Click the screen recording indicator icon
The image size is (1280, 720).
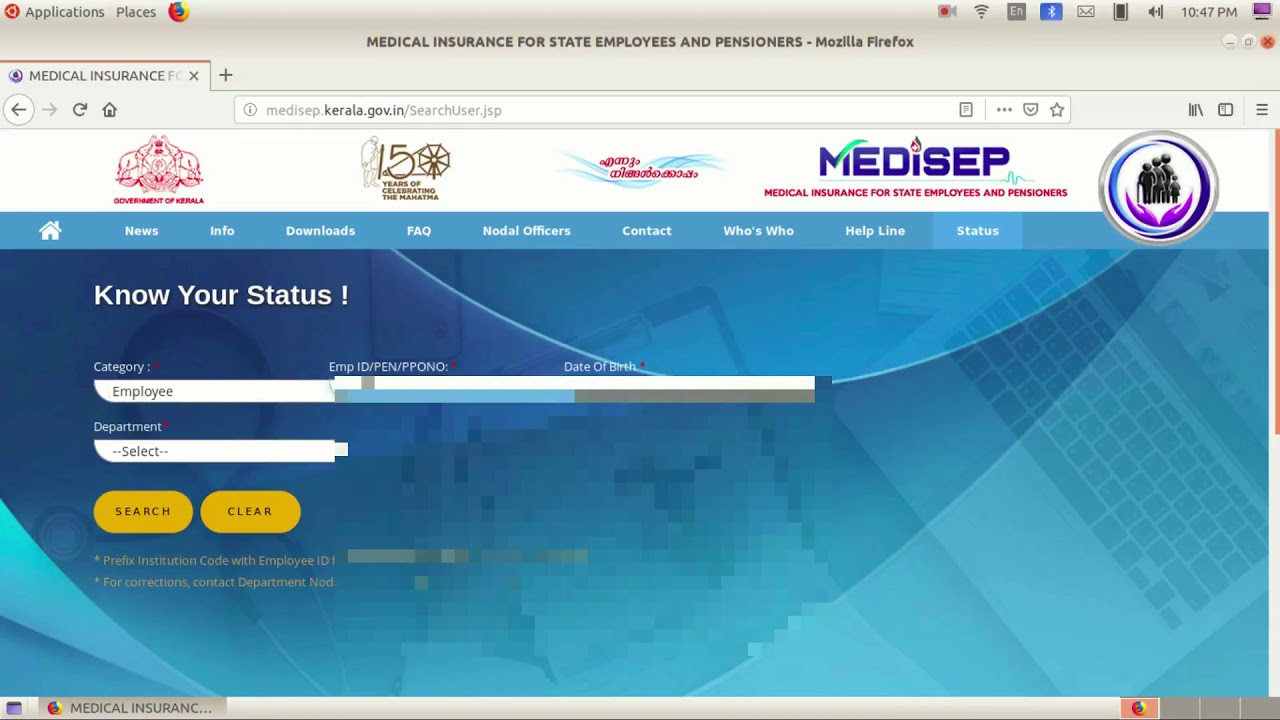pos(947,12)
